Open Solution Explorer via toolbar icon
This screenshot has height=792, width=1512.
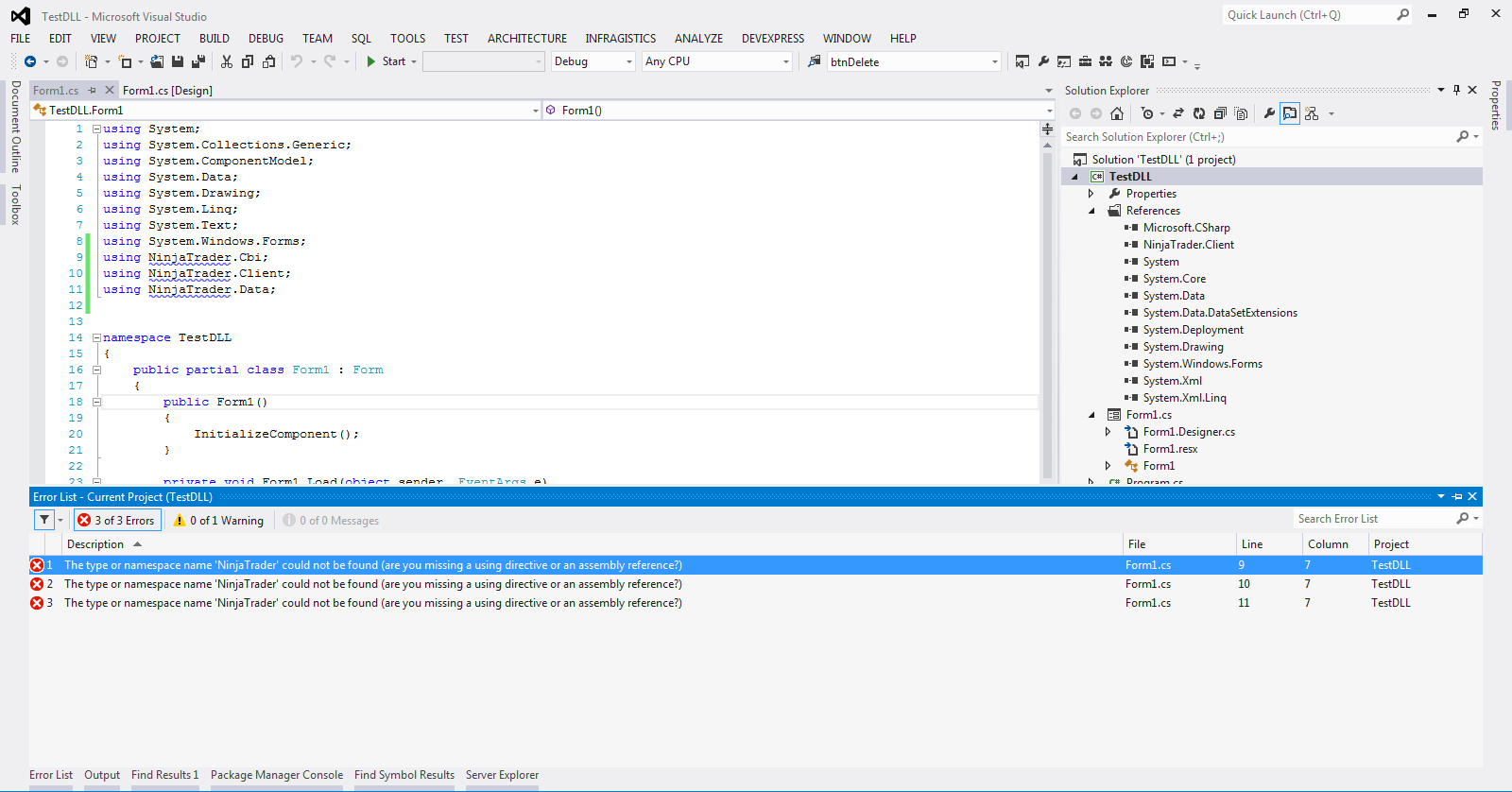click(1022, 61)
